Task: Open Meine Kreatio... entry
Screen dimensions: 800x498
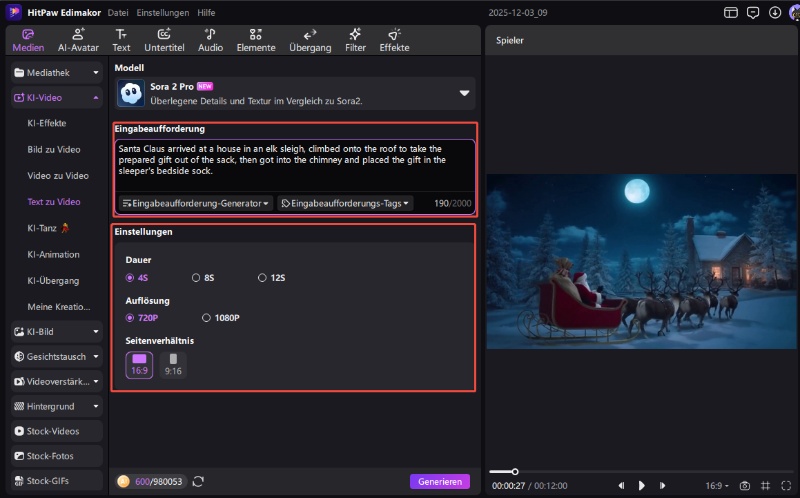Action: 59,307
